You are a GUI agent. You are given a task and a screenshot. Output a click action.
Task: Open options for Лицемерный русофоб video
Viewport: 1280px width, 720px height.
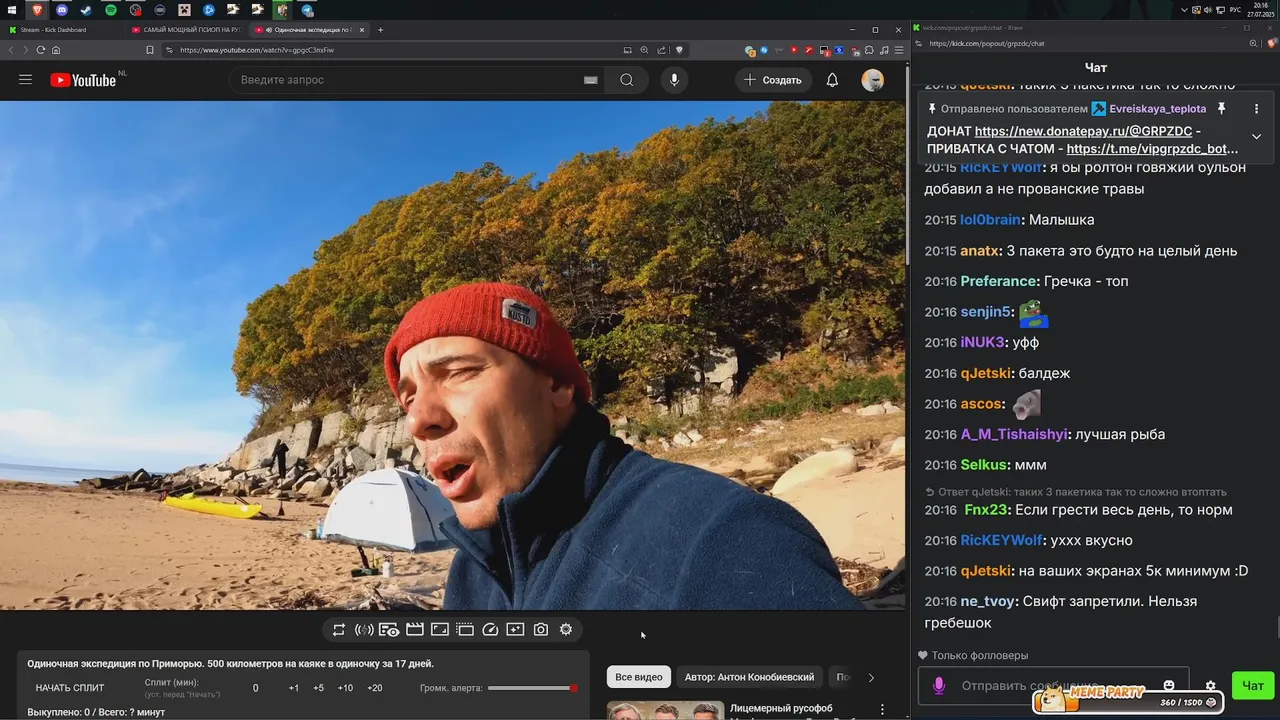pos(882,709)
